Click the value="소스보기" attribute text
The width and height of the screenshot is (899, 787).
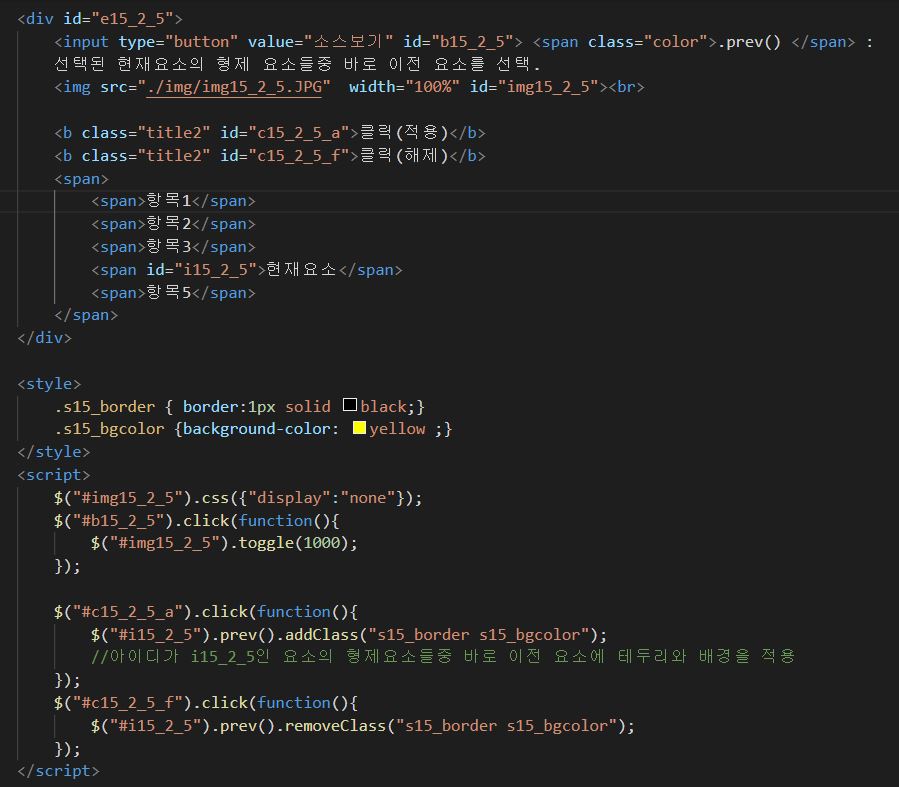click(x=320, y=42)
